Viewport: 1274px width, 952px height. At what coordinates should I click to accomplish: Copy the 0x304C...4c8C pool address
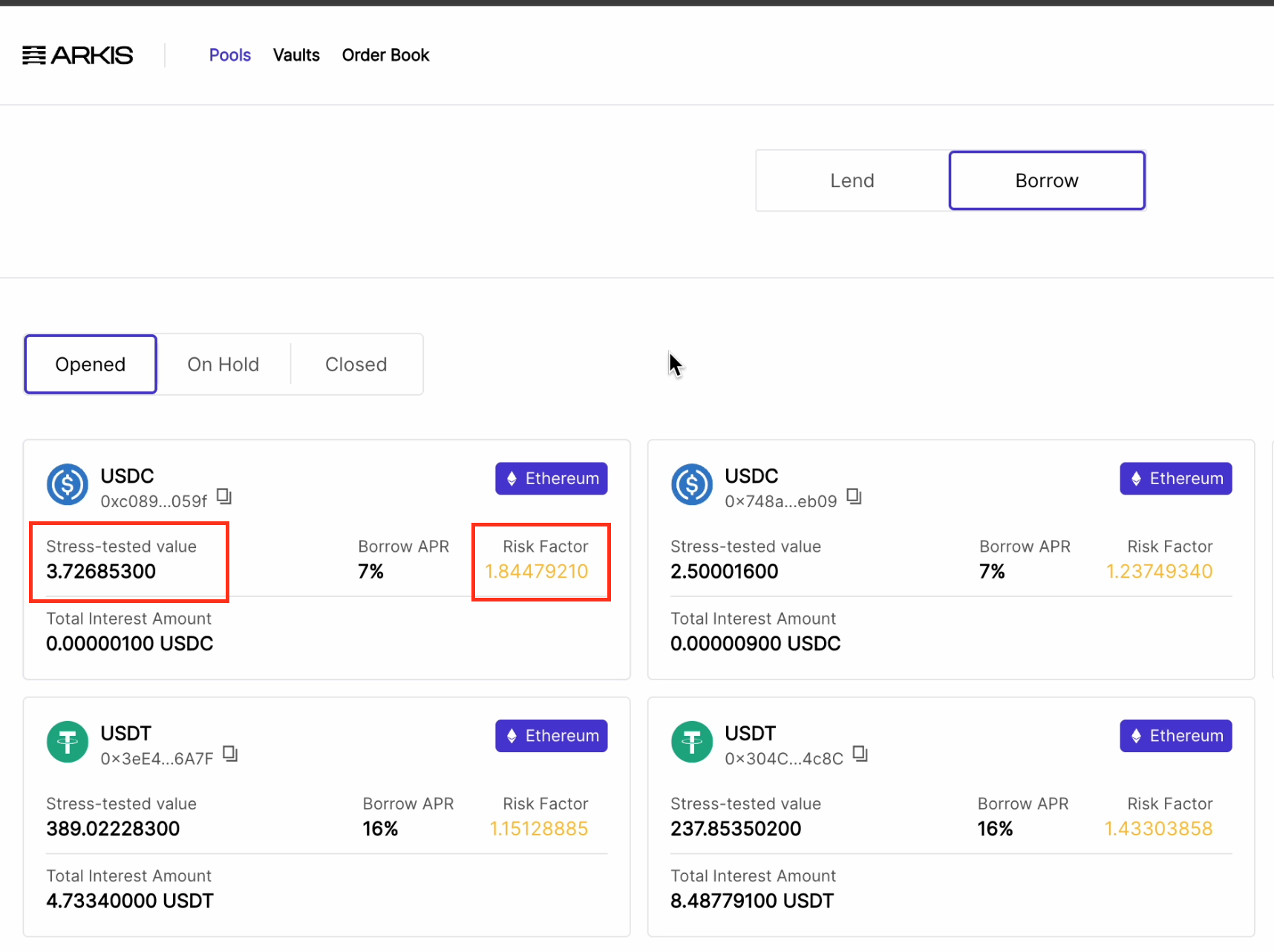pyautogui.click(x=860, y=754)
